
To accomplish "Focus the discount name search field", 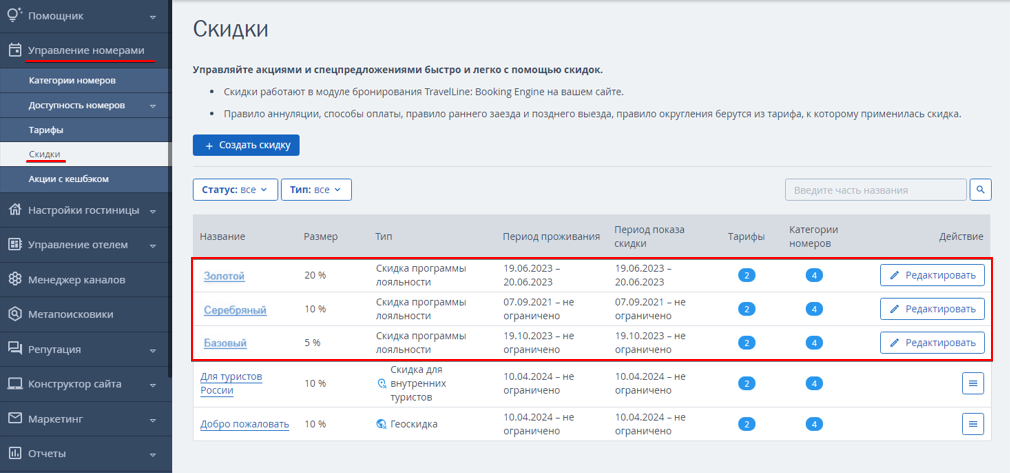I will point(875,190).
